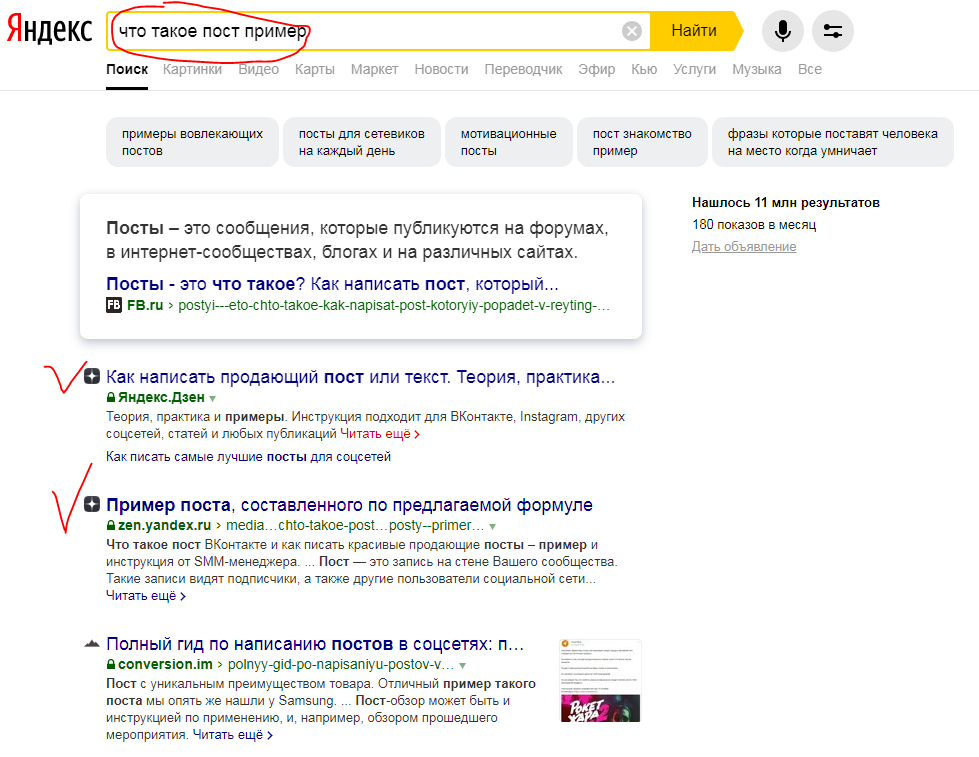Open the Музыка tab
The width and height of the screenshot is (979, 757).
tap(757, 69)
